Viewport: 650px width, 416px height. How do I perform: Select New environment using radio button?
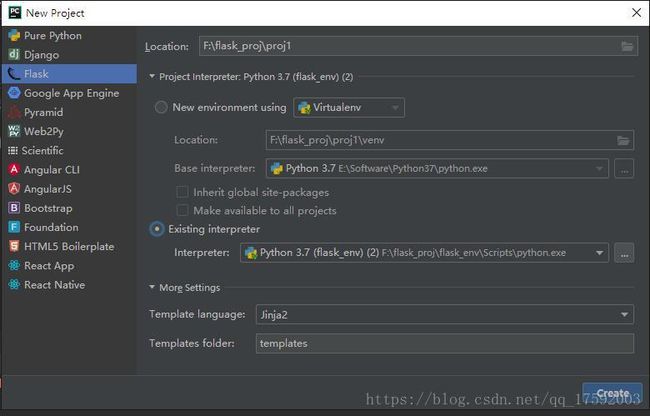coord(161,107)
